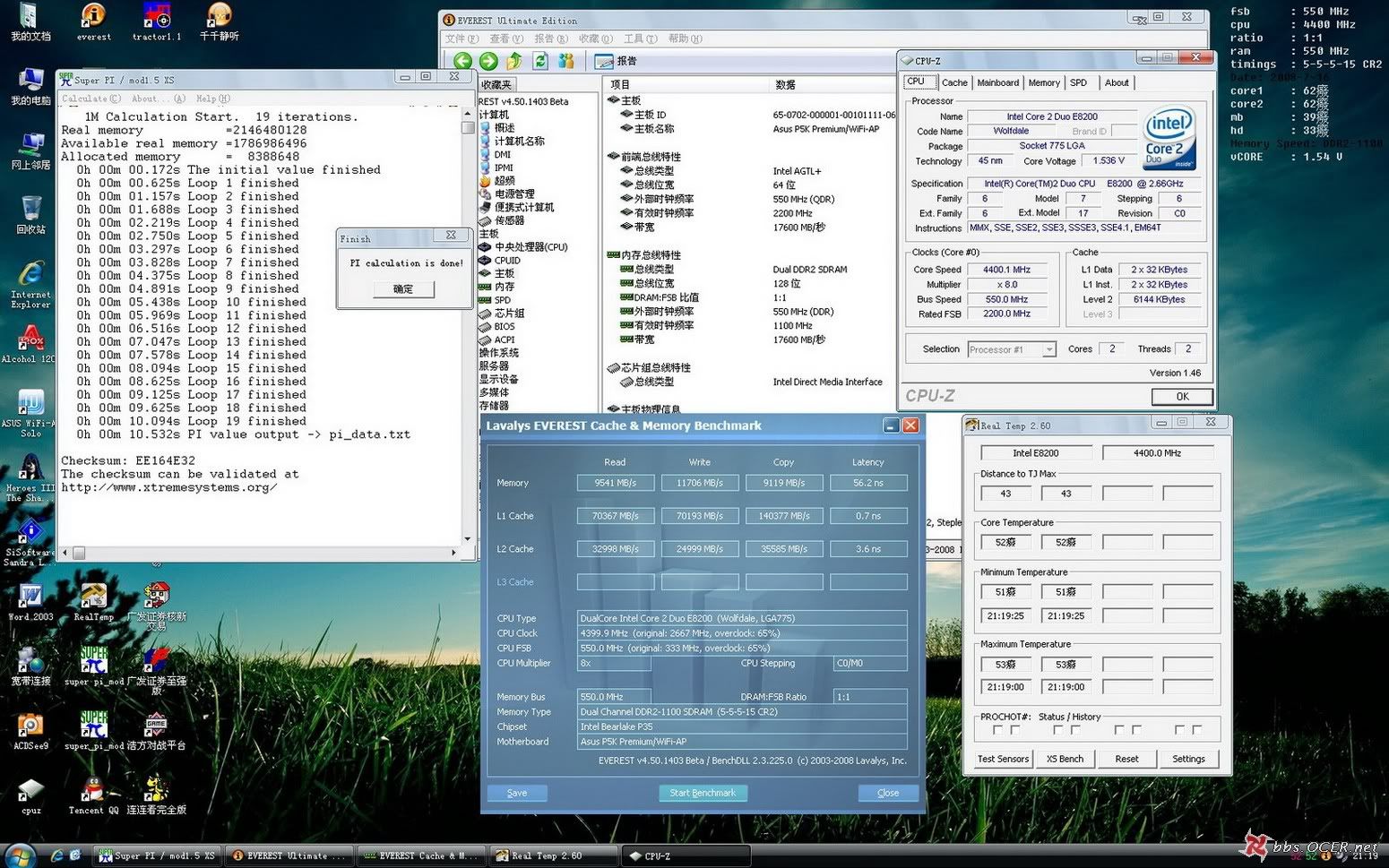
Task: Switch to Real Temp 2.60 taskbar button
Action: click(x=554, y=855)
